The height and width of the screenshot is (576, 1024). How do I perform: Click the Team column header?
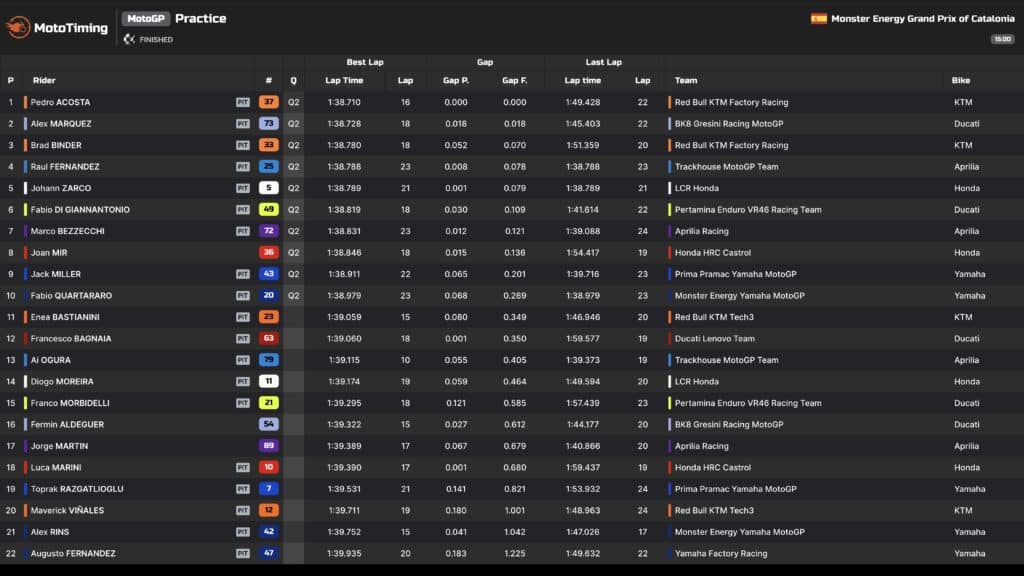coord(686,80)
